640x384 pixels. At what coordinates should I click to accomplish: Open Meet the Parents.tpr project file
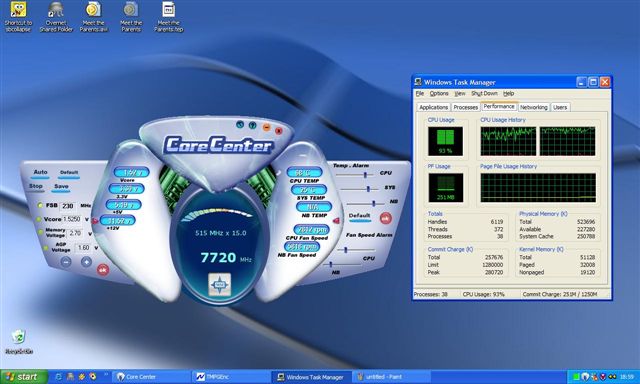pos(169,17)
